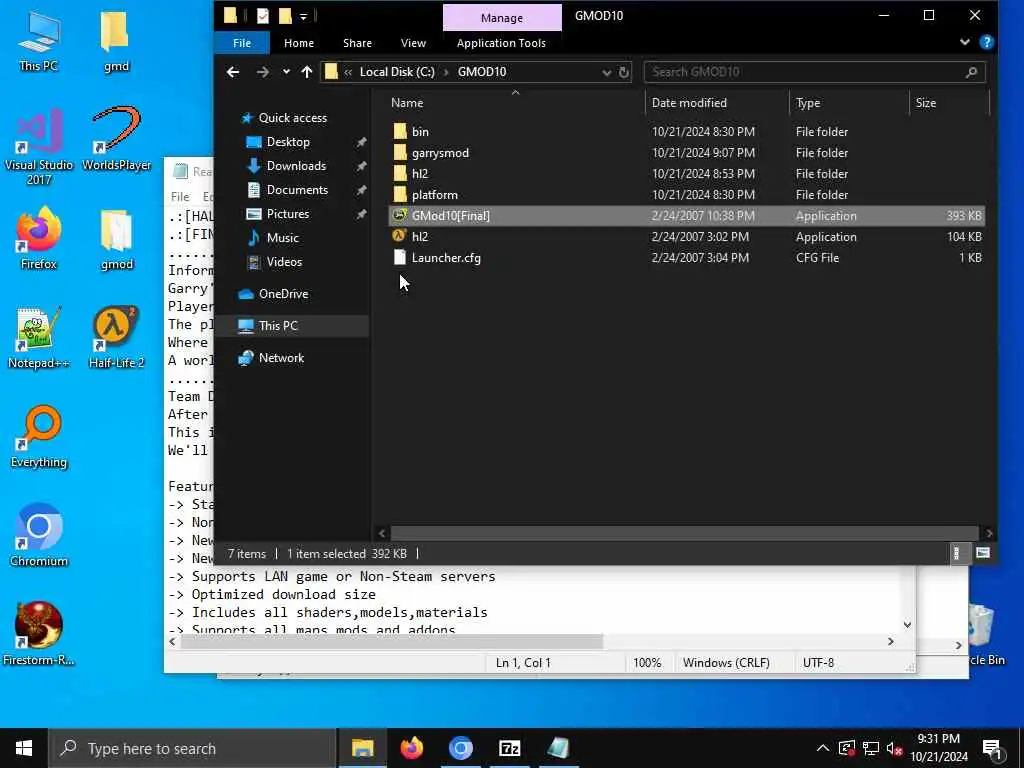Screen dimensions: 1024x768
Task: Open Pictures in navigation pane
Action: coord(287,214)
